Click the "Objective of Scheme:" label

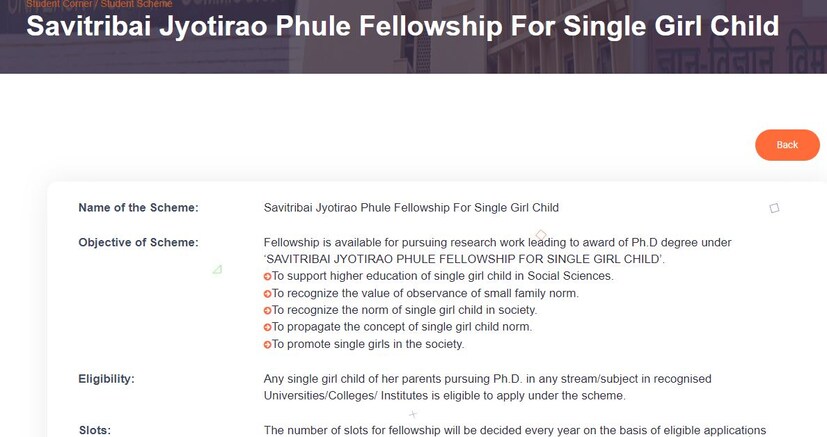[138, 242]
